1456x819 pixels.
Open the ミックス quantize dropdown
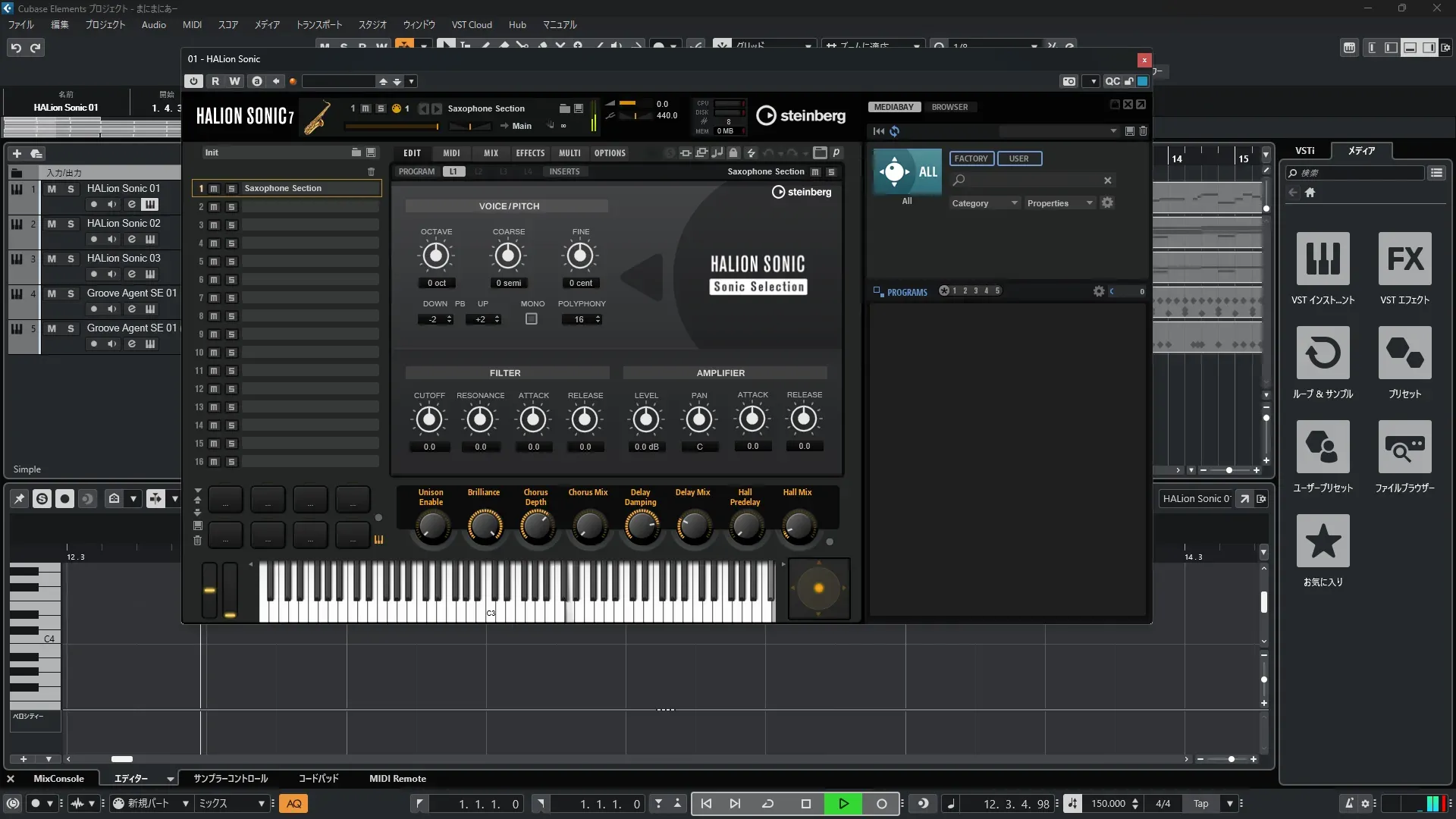tap(231, 804)
